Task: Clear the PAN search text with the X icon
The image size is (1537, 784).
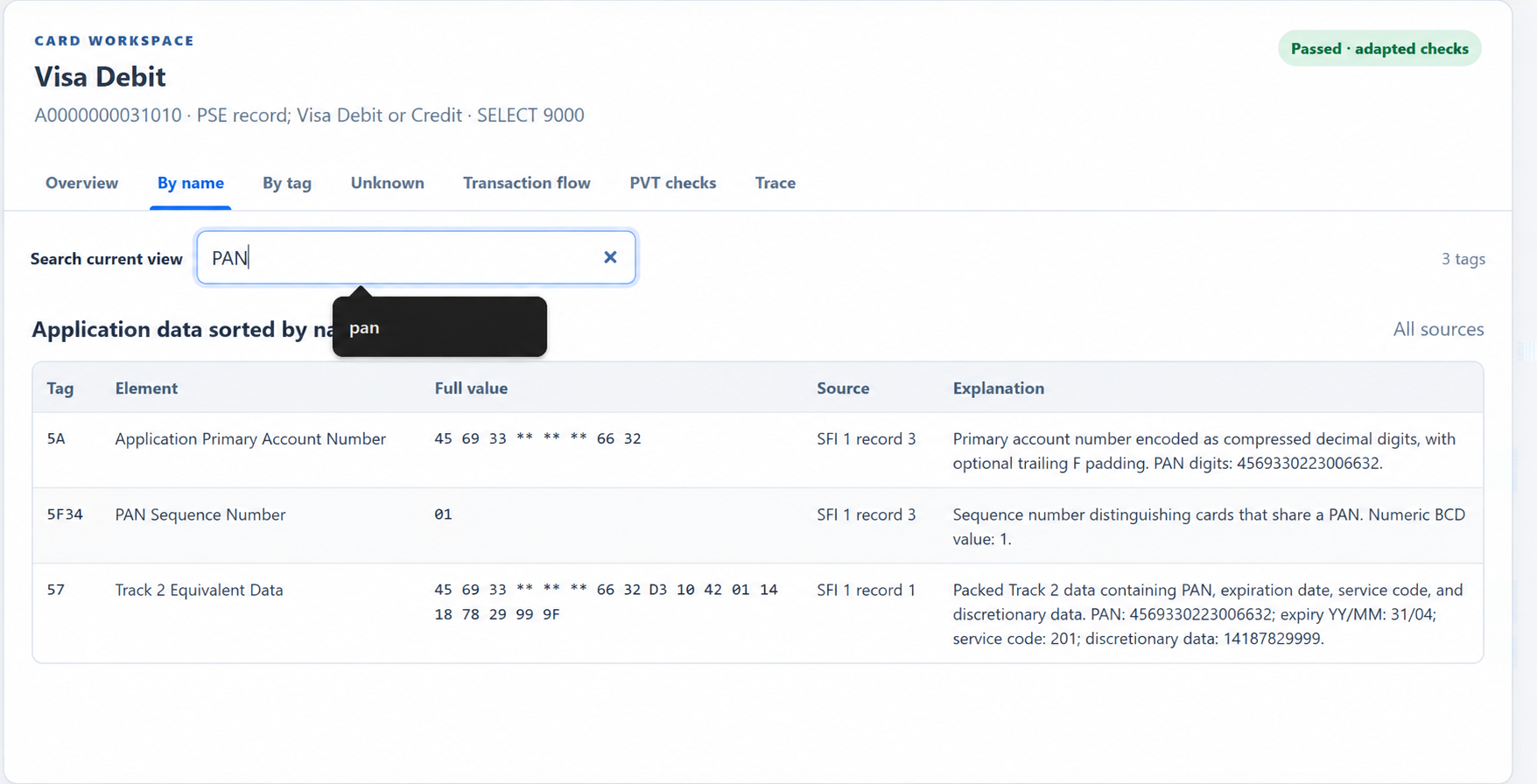Action: click(x=610, y=257)
